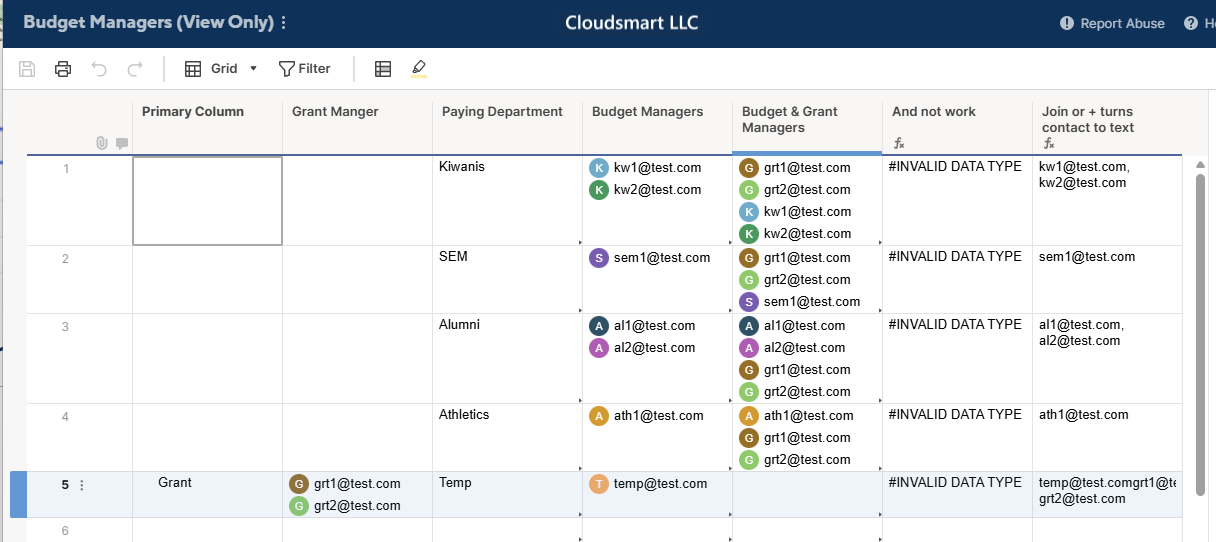Click joined text cell sem1@test.com in last column
1216x542 pixels.
pos(1107,279)
